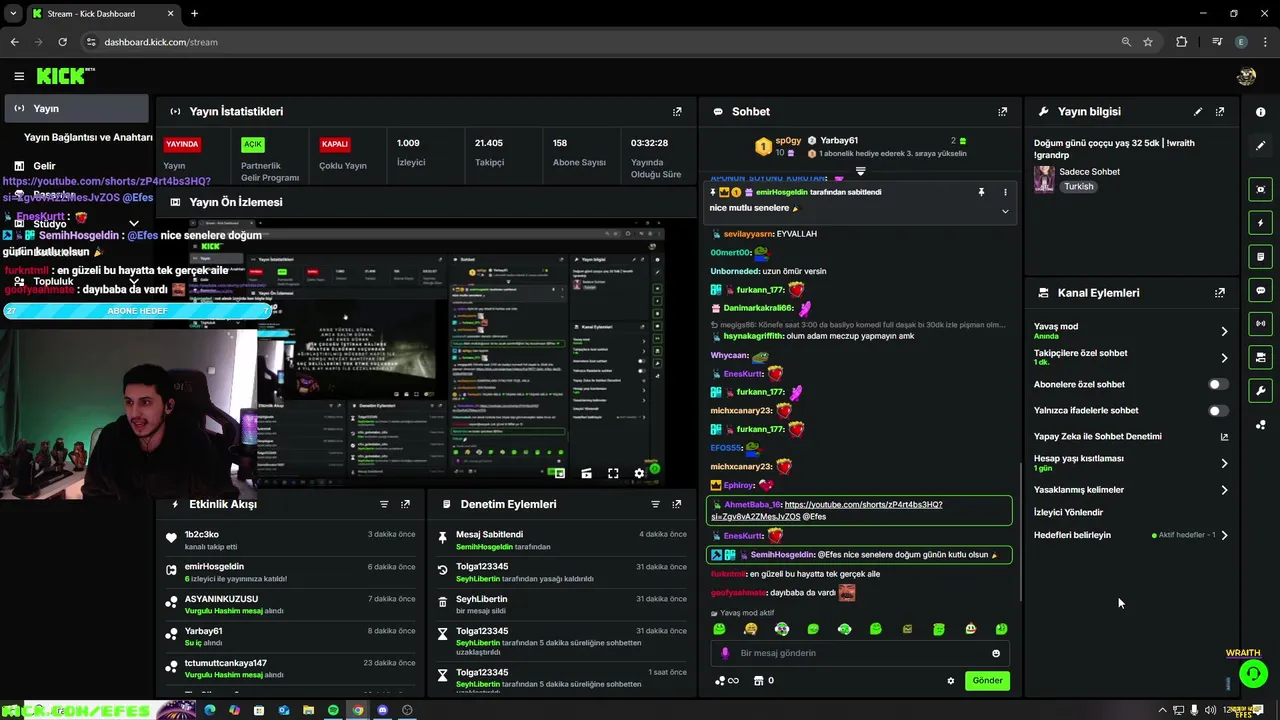Open the taskbar volume control

tap(1211, 710)
